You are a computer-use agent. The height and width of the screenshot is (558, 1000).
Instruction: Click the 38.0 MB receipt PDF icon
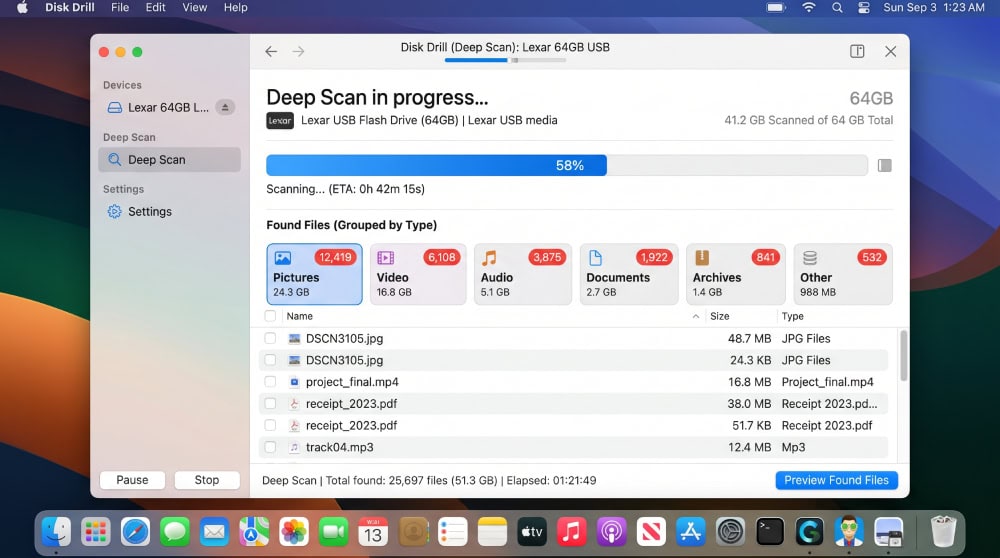pyautogui.click(x=294, y=404)
